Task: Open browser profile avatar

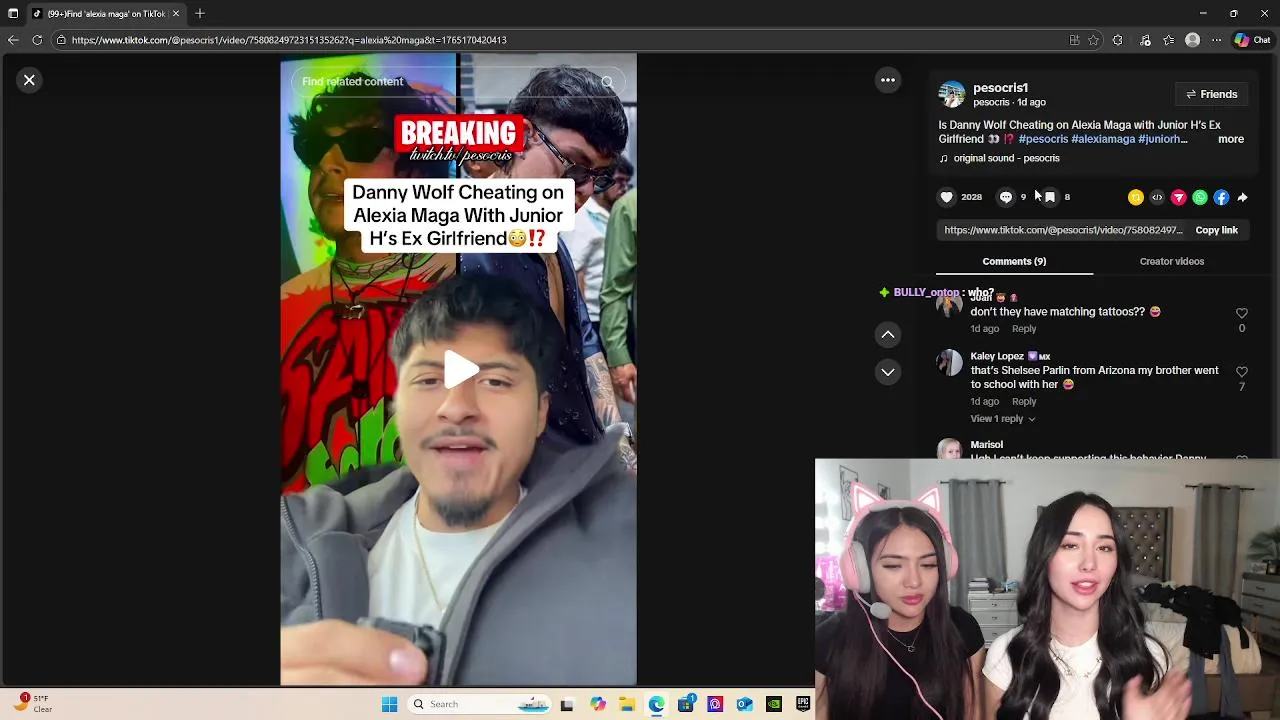Action: [x=1192, y=40]
